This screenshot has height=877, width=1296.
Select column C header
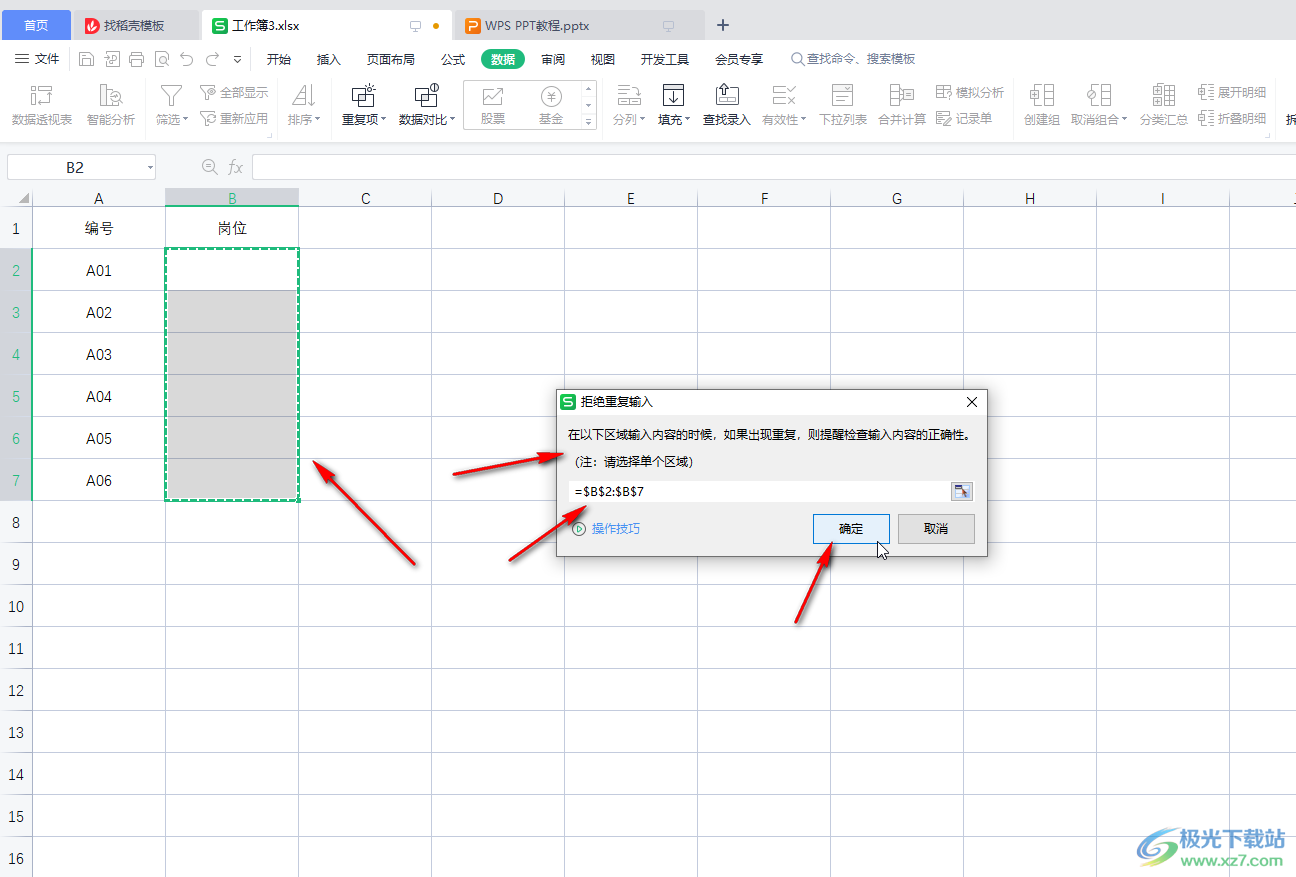365,198
